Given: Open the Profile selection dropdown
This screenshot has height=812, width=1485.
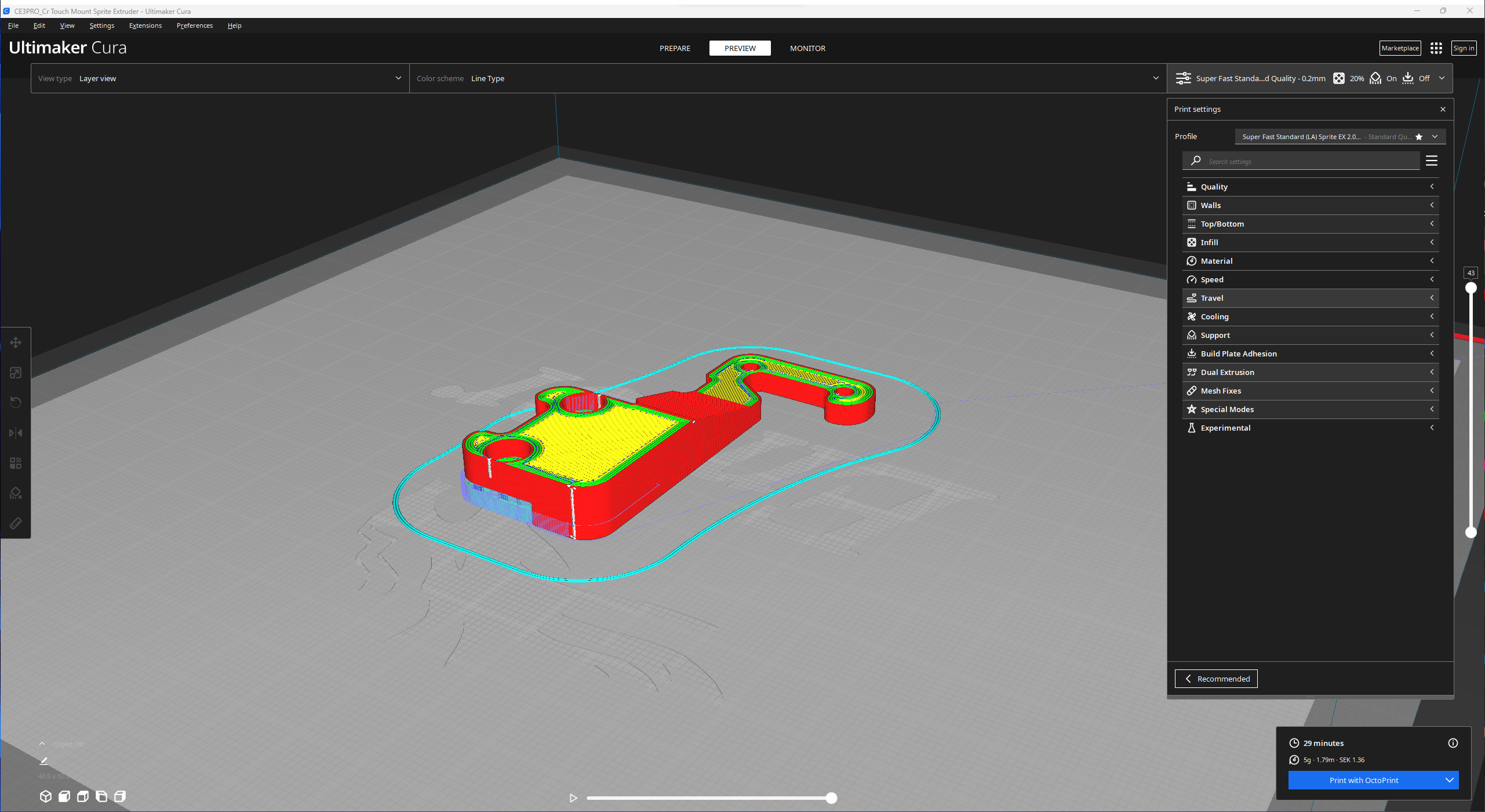Looking at the screenshot, I should [x=1340, y=137].
